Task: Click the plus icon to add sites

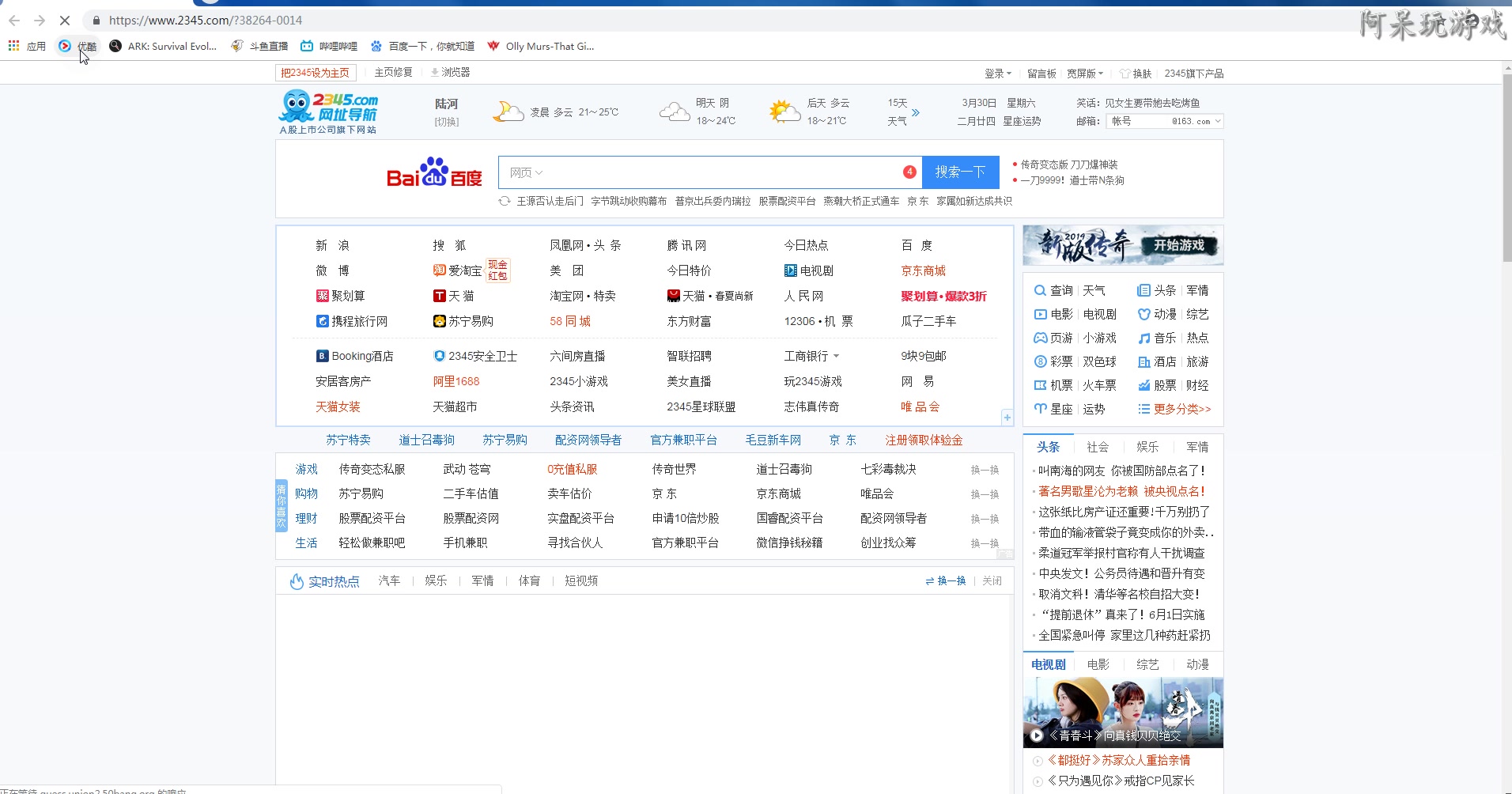Action: click(x=1007, y=417)
